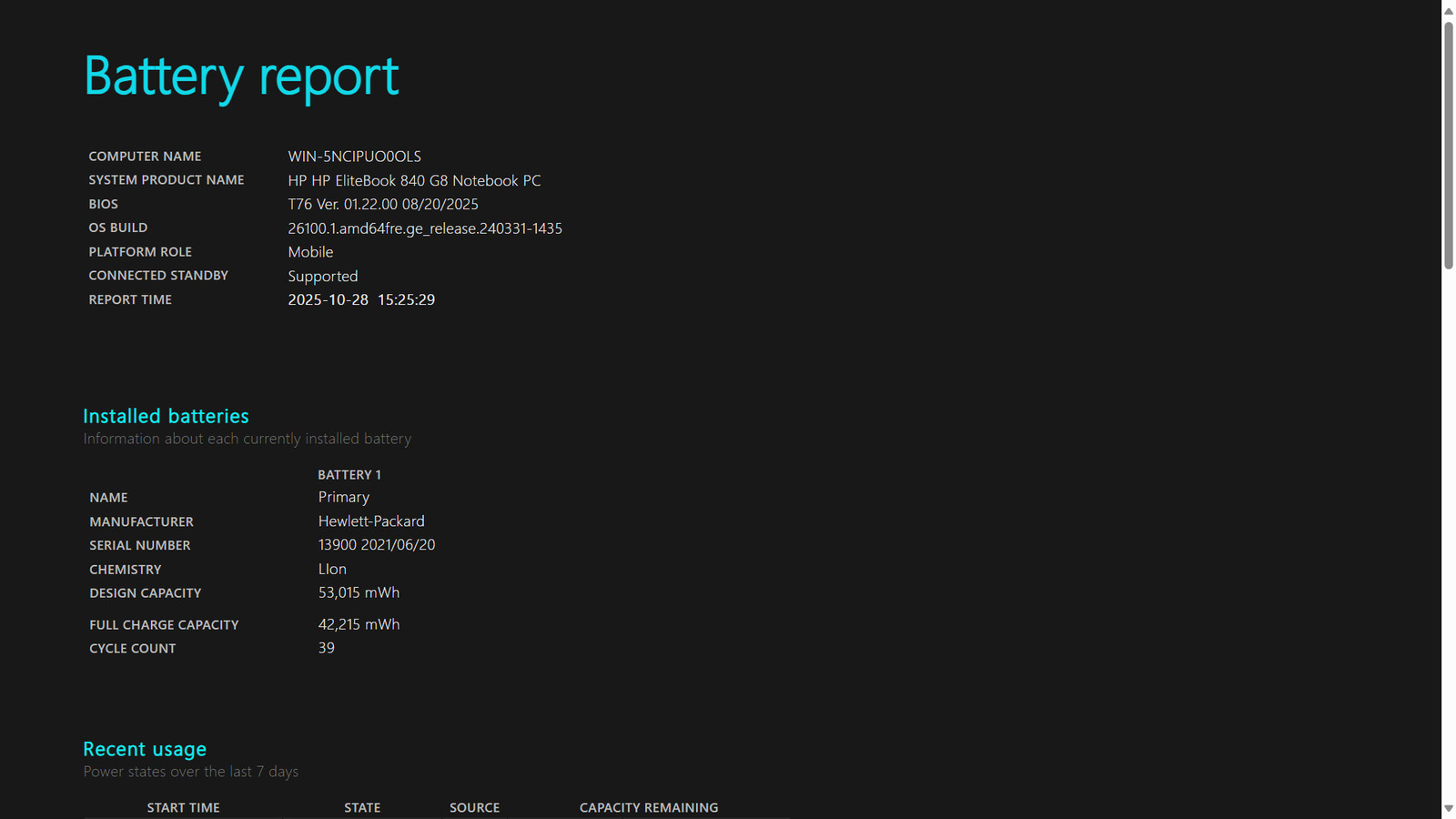
Task: Click the COMPUTER NAME label
Action: click(145, 157)
